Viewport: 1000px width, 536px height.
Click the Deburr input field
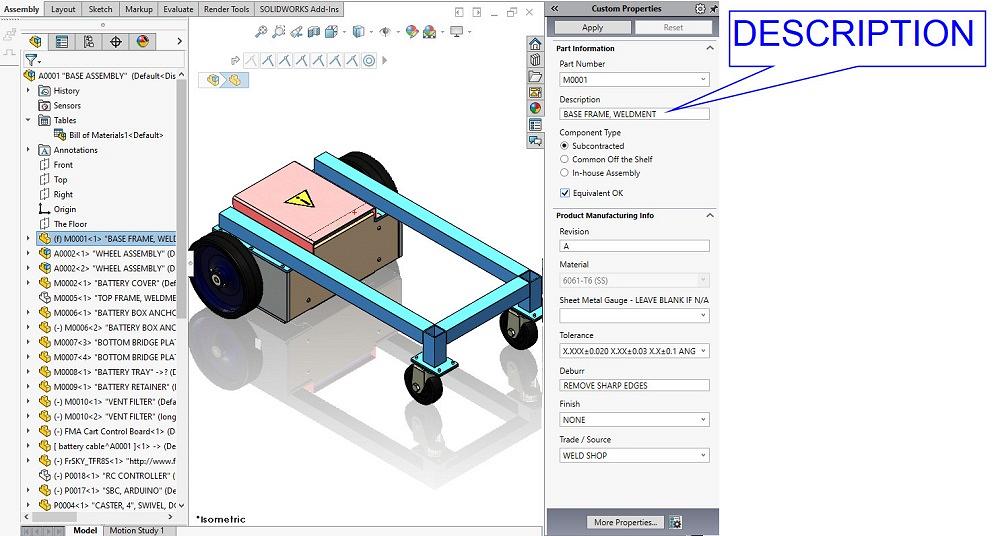coord(634,385)
